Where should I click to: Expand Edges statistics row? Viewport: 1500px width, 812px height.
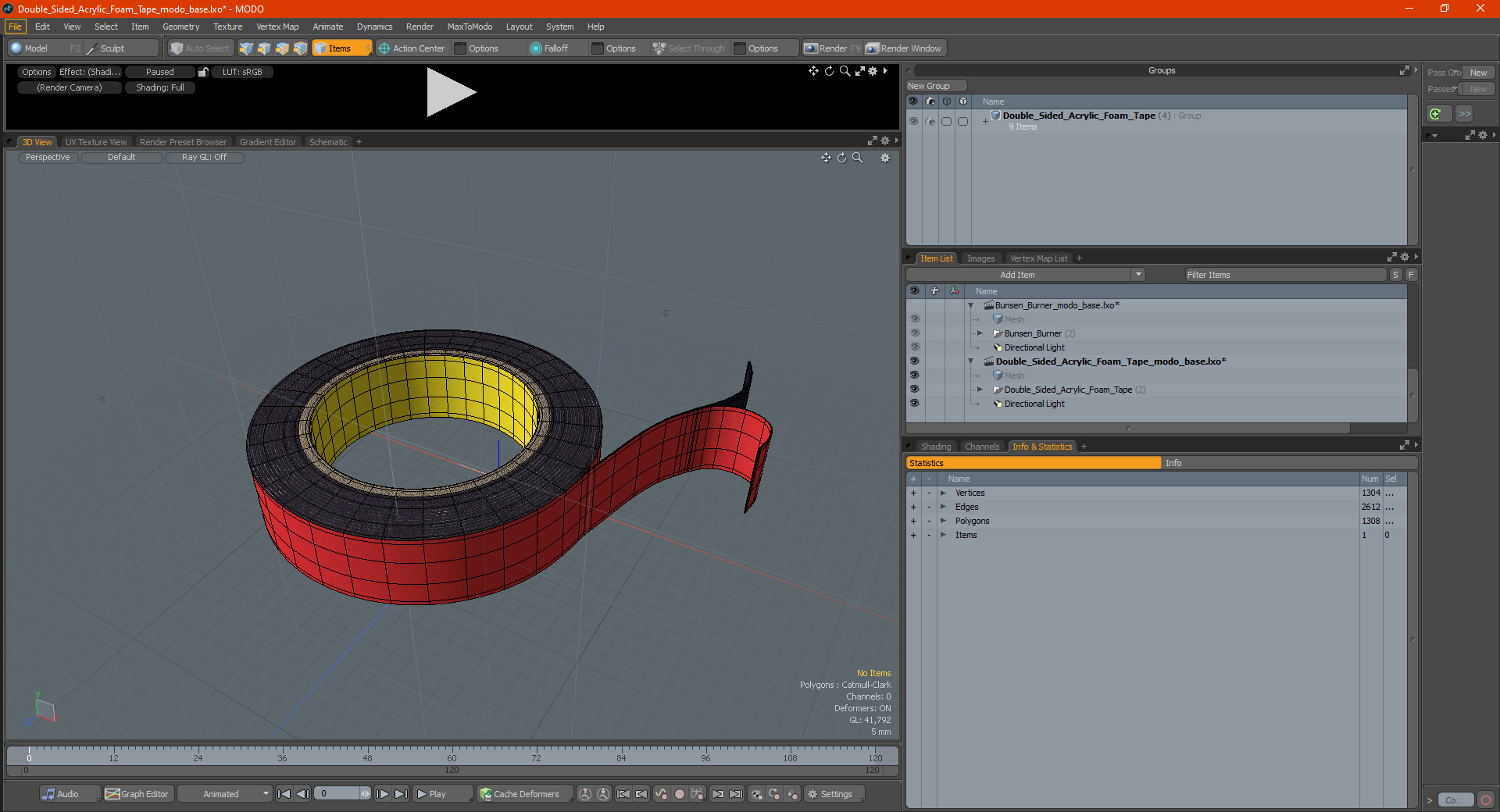click(943, 507)
